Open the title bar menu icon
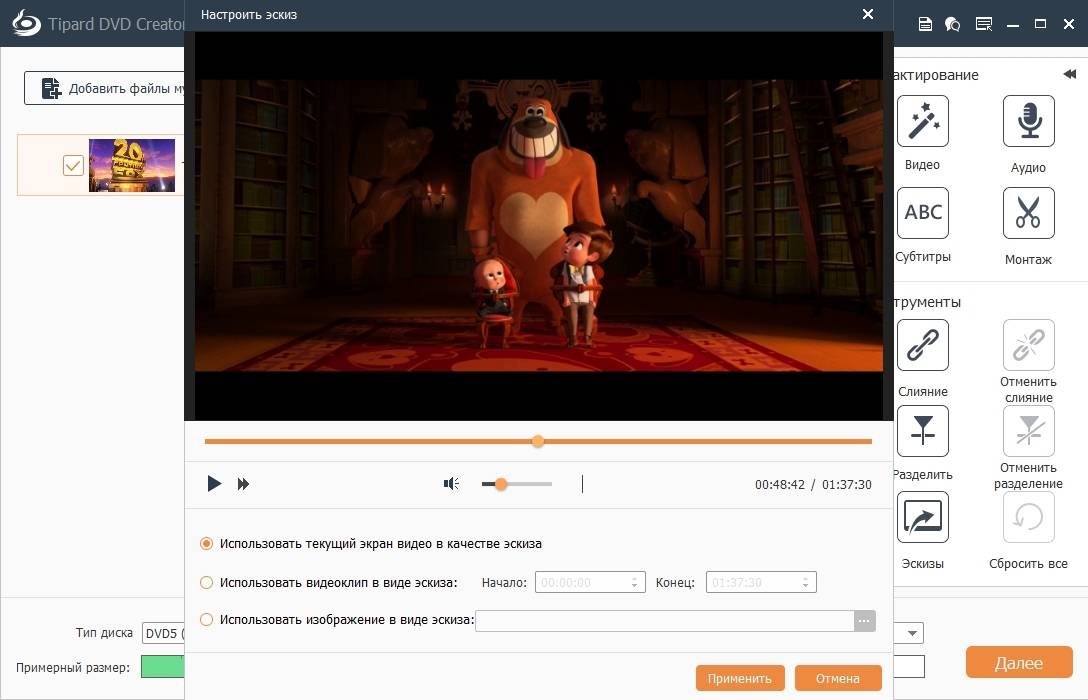1088x700 pixels. 984,24
